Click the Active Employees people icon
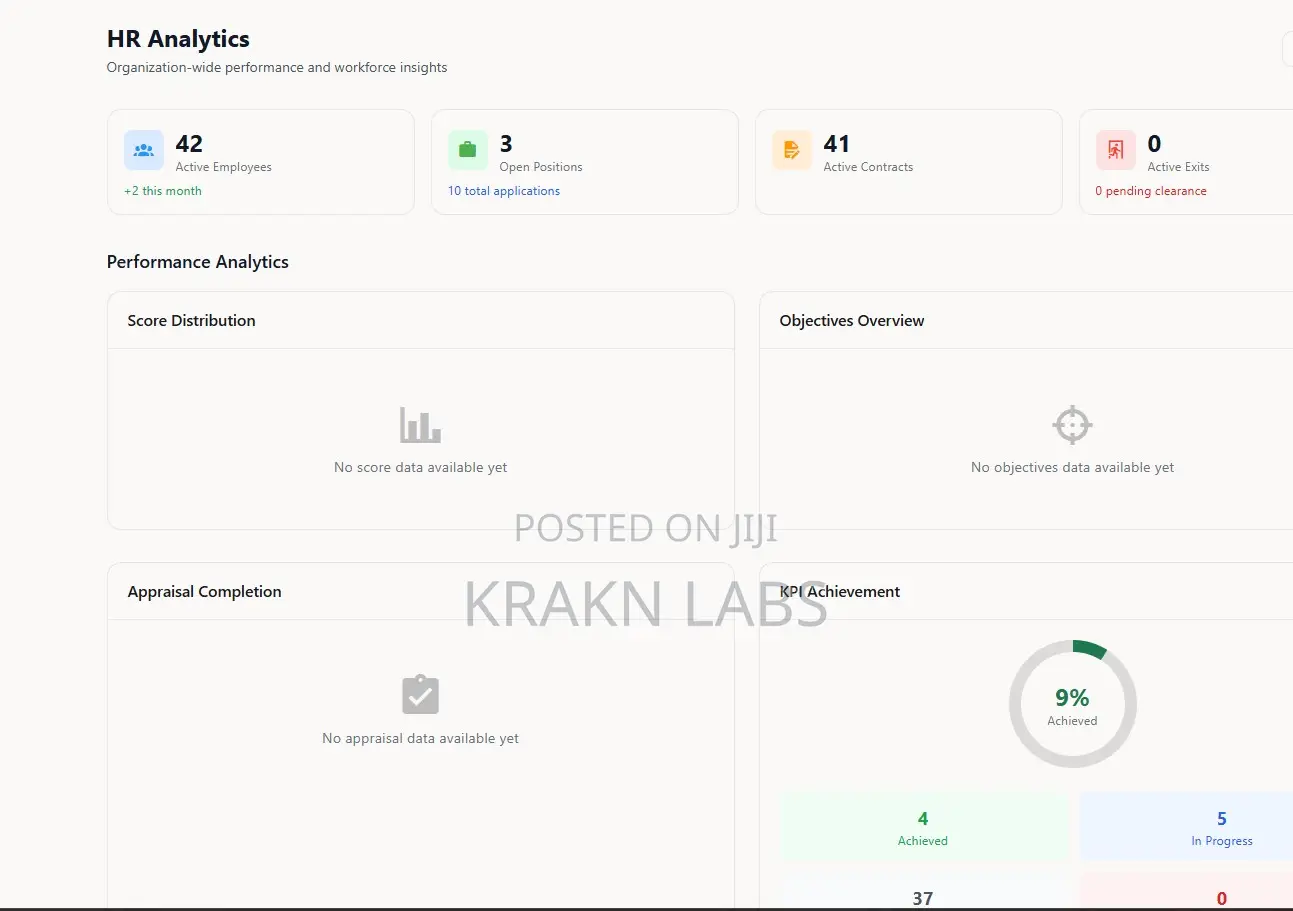Image resolution: width=1293 pixels, height=911 pixels. coord(144,150)
